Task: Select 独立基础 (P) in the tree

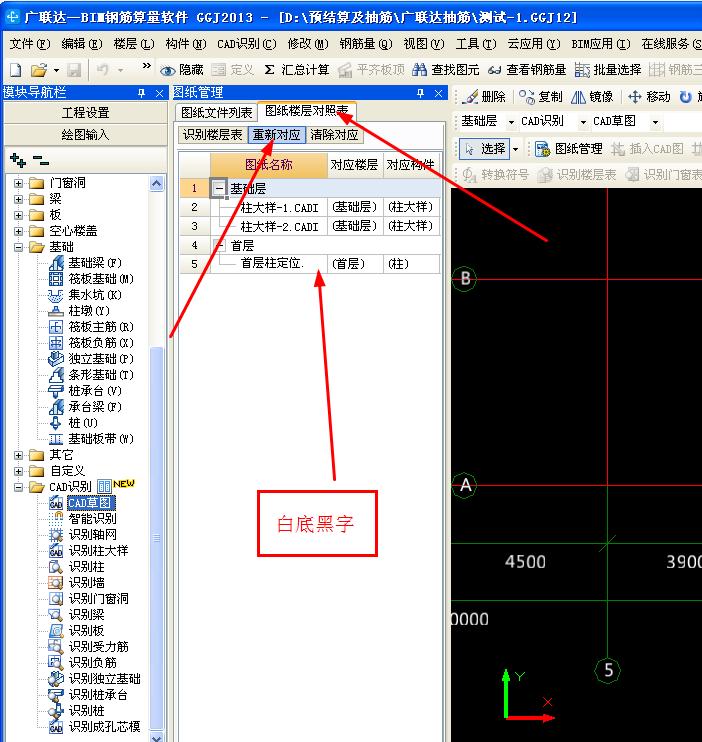Action: point(92,359)
